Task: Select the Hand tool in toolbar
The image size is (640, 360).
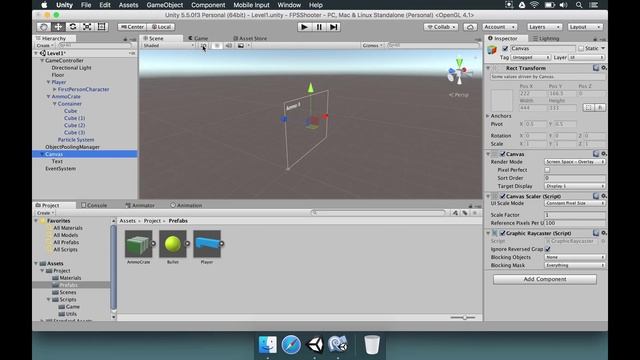Action: tap(44, 27)
